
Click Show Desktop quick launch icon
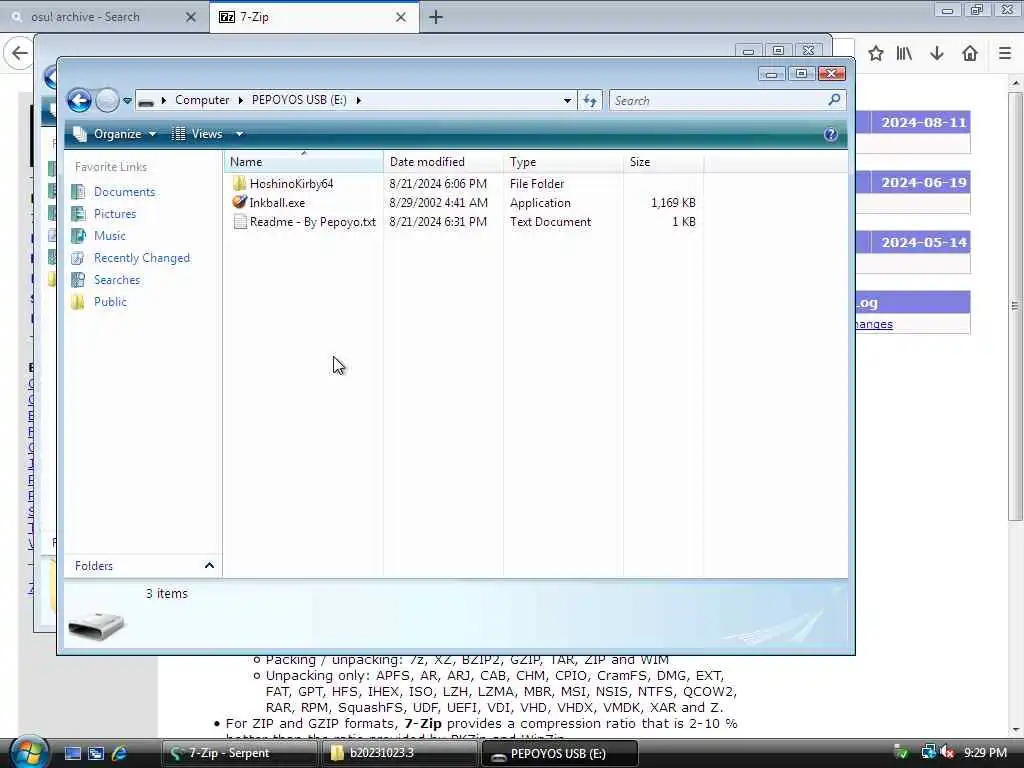click(72, 754)
